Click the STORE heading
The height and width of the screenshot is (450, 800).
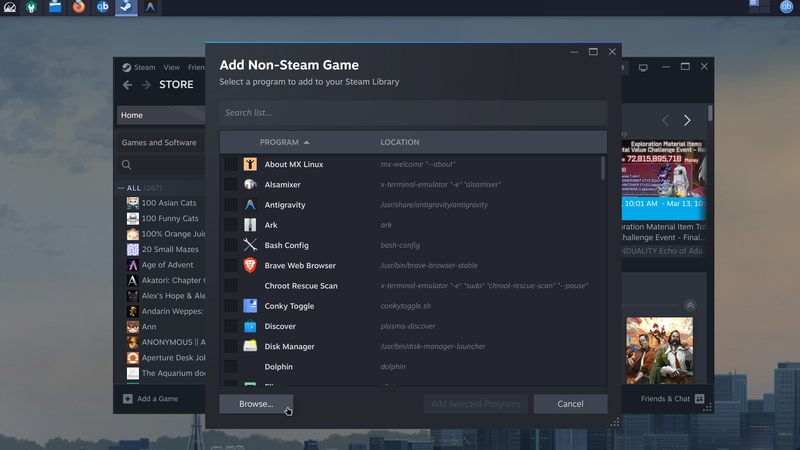[x=176, y=85]
